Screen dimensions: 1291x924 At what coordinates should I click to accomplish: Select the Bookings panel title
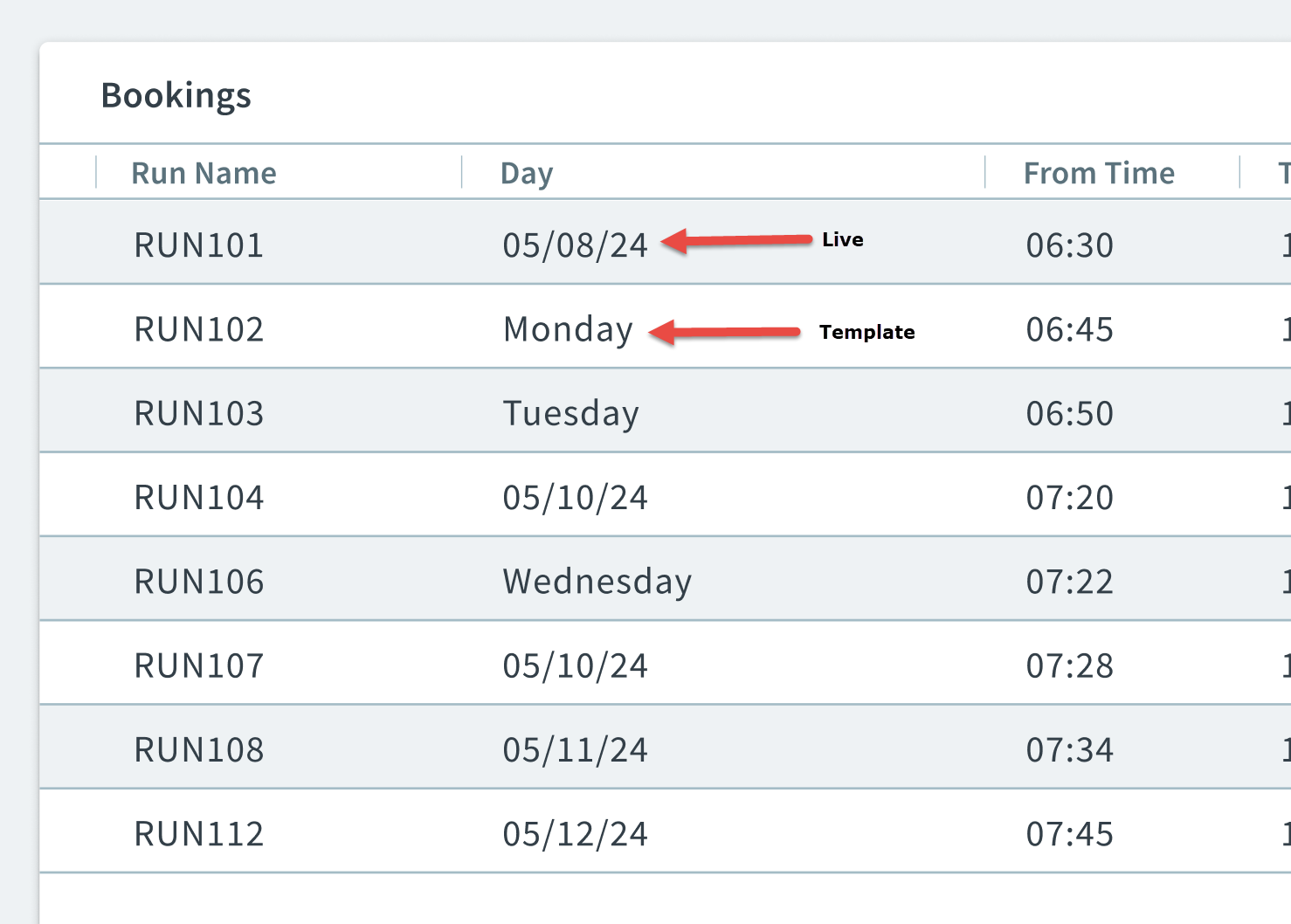(x=176, y=95)
